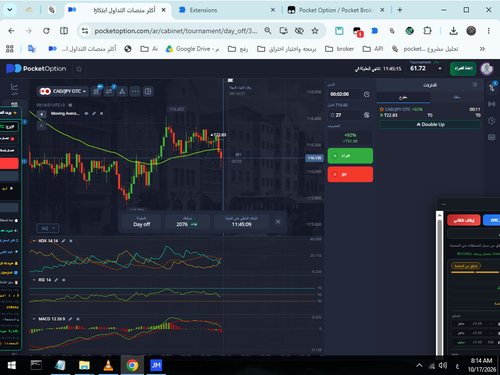Collapse the RSI 14 panel
Viewport: 500px width, 375px height.
point(34,280)
